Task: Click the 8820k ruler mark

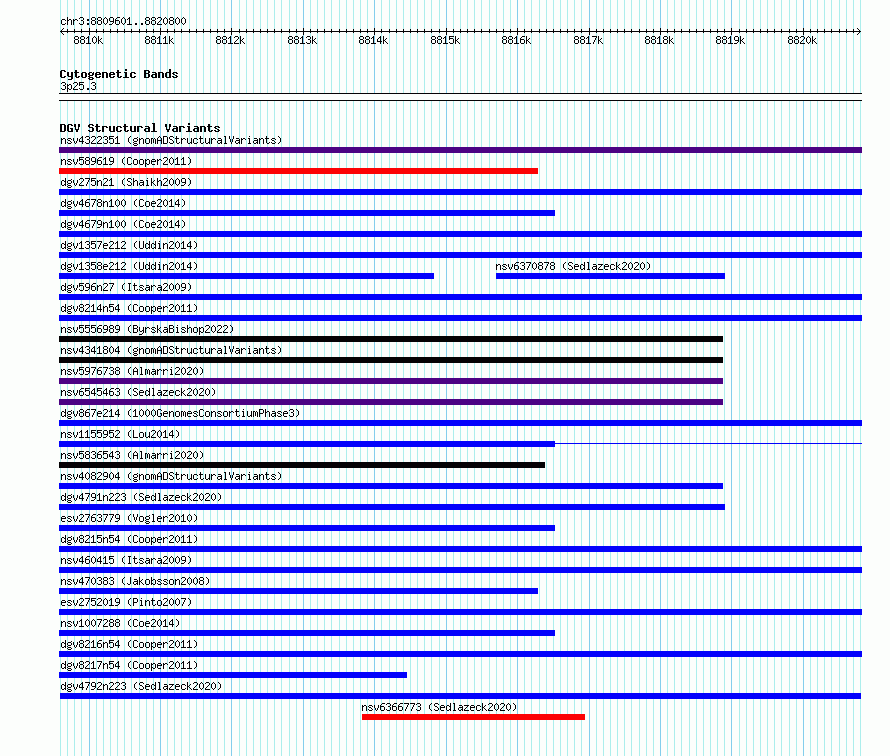Action: [803, 40]
